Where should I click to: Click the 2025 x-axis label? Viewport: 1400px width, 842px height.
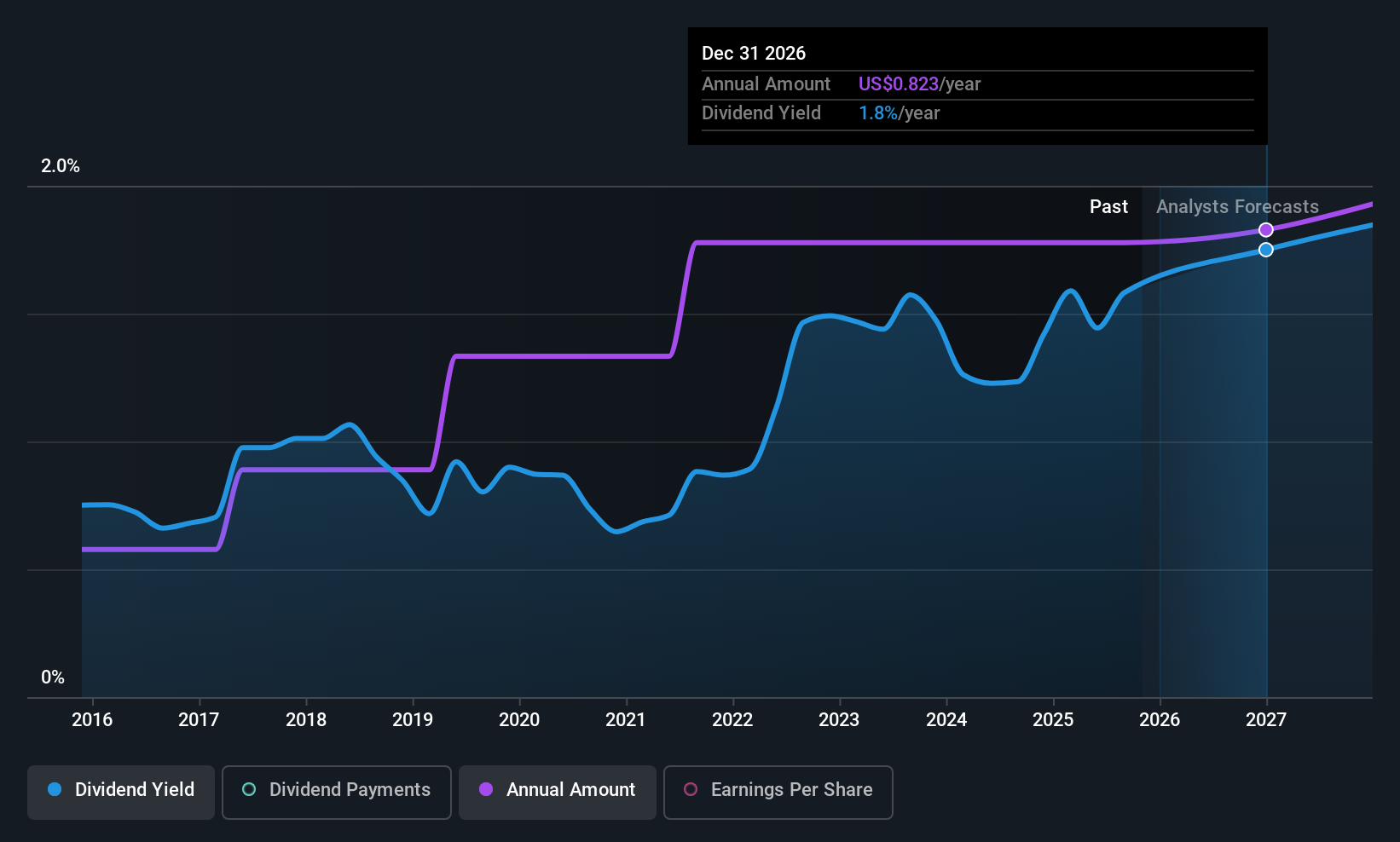(1053, 719)
